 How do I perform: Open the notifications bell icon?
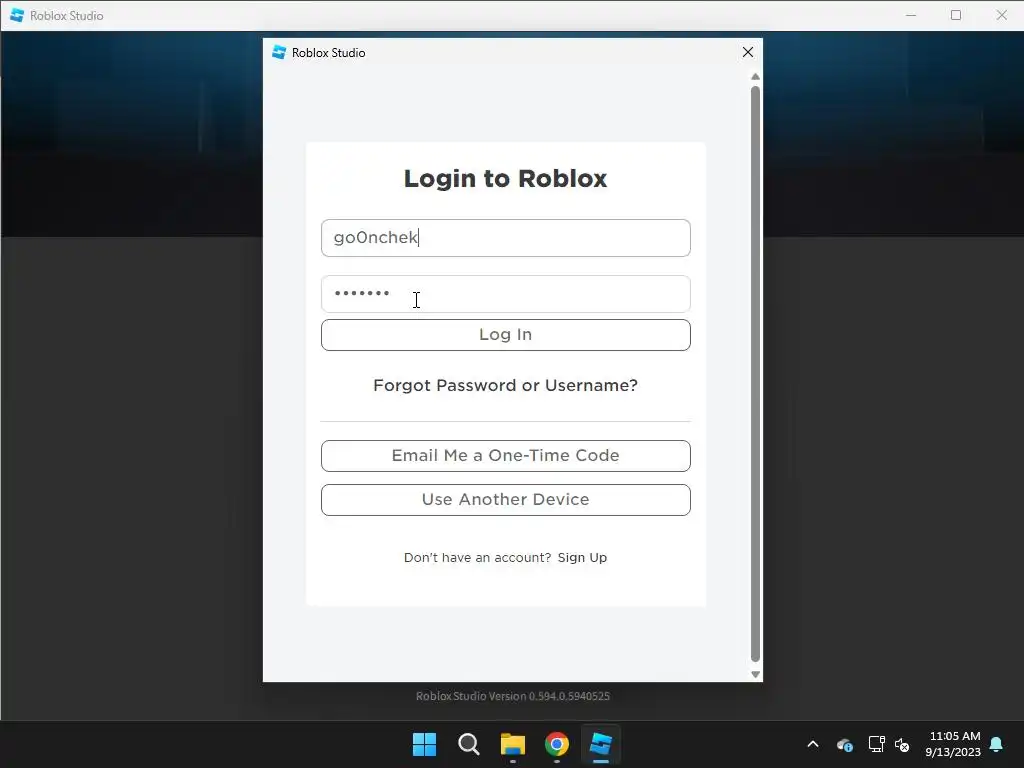point(997,744)
